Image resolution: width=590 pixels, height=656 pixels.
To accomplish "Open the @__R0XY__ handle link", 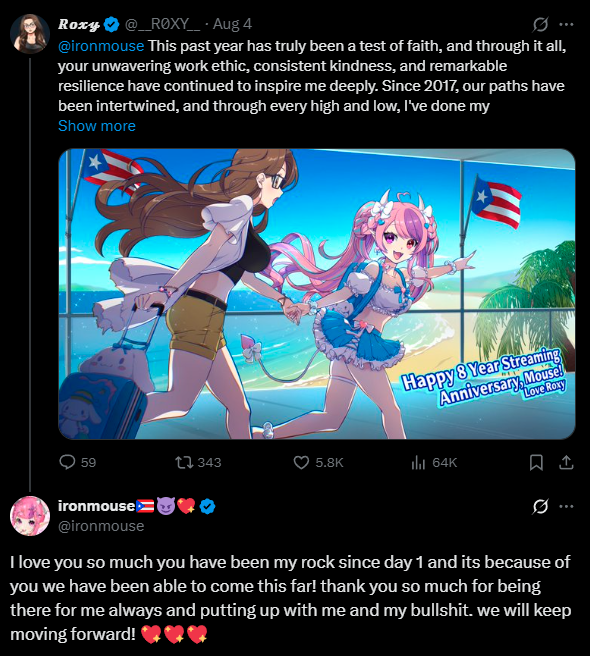I will coord(162,24).
